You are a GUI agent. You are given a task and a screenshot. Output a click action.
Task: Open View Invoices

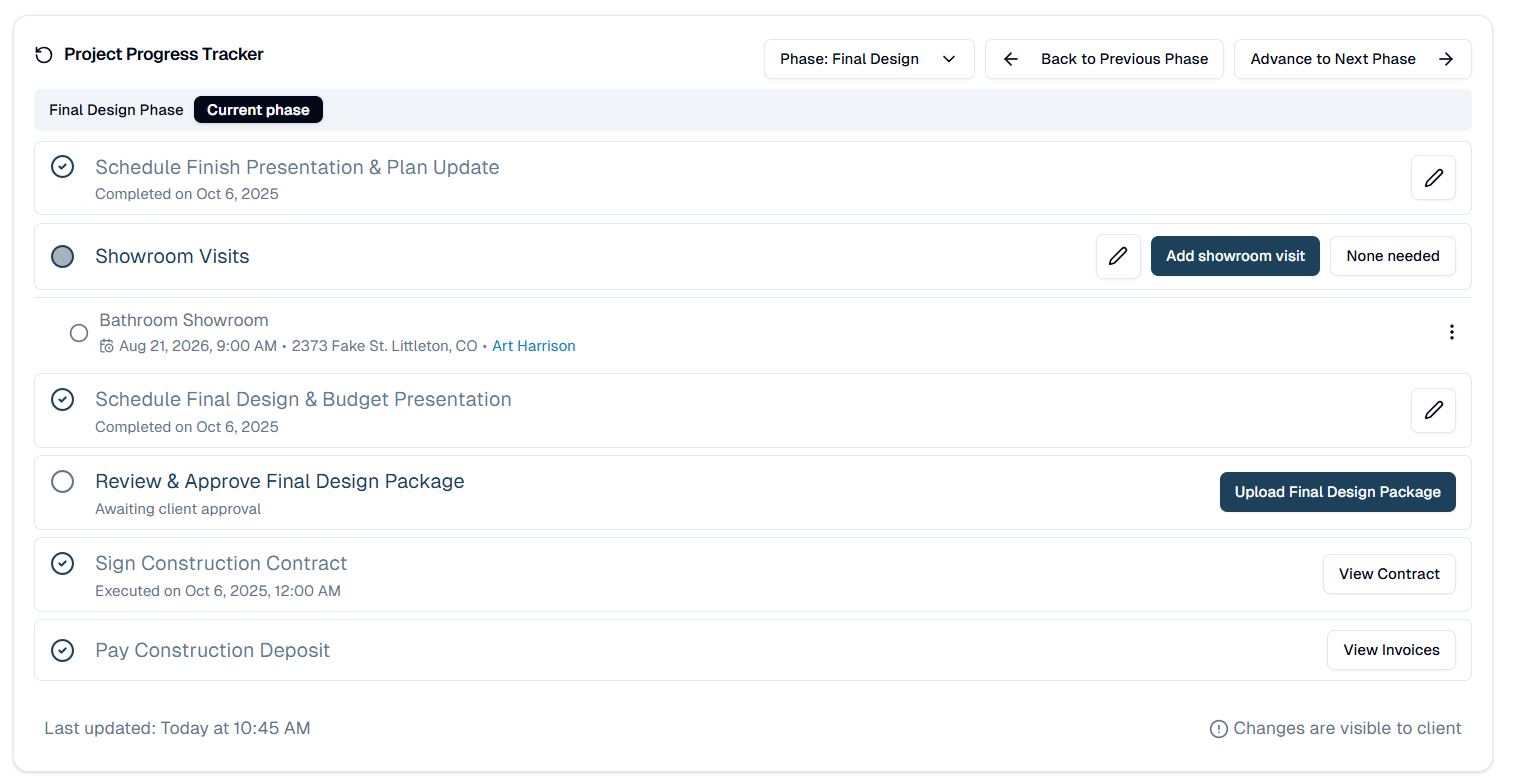[x=1391, y=650]
